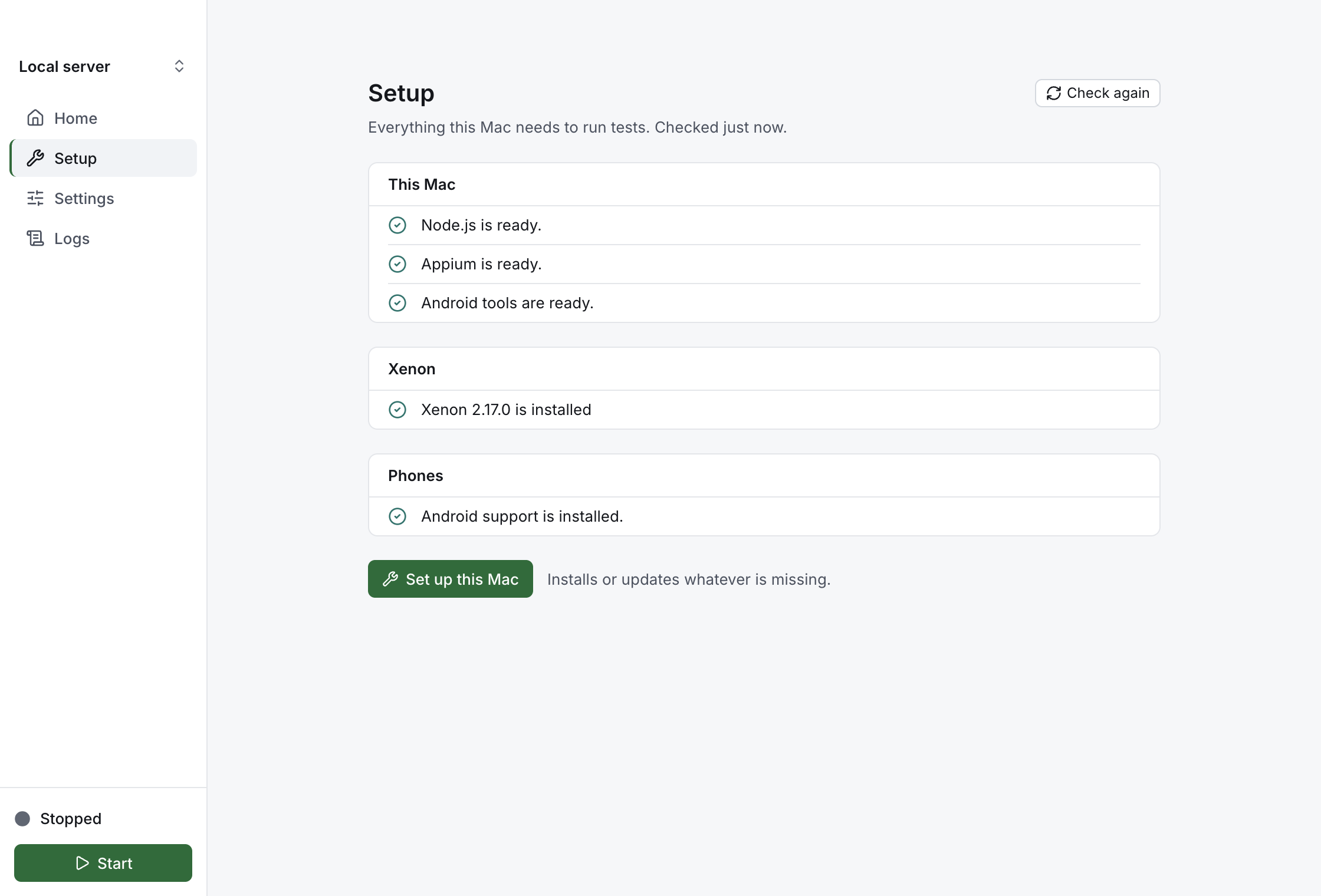The width and height of the screenshot is (1321, 896).
Task: Click the check icon beside Xenon 2.17.0 is installed
Action: coord(397,410)
